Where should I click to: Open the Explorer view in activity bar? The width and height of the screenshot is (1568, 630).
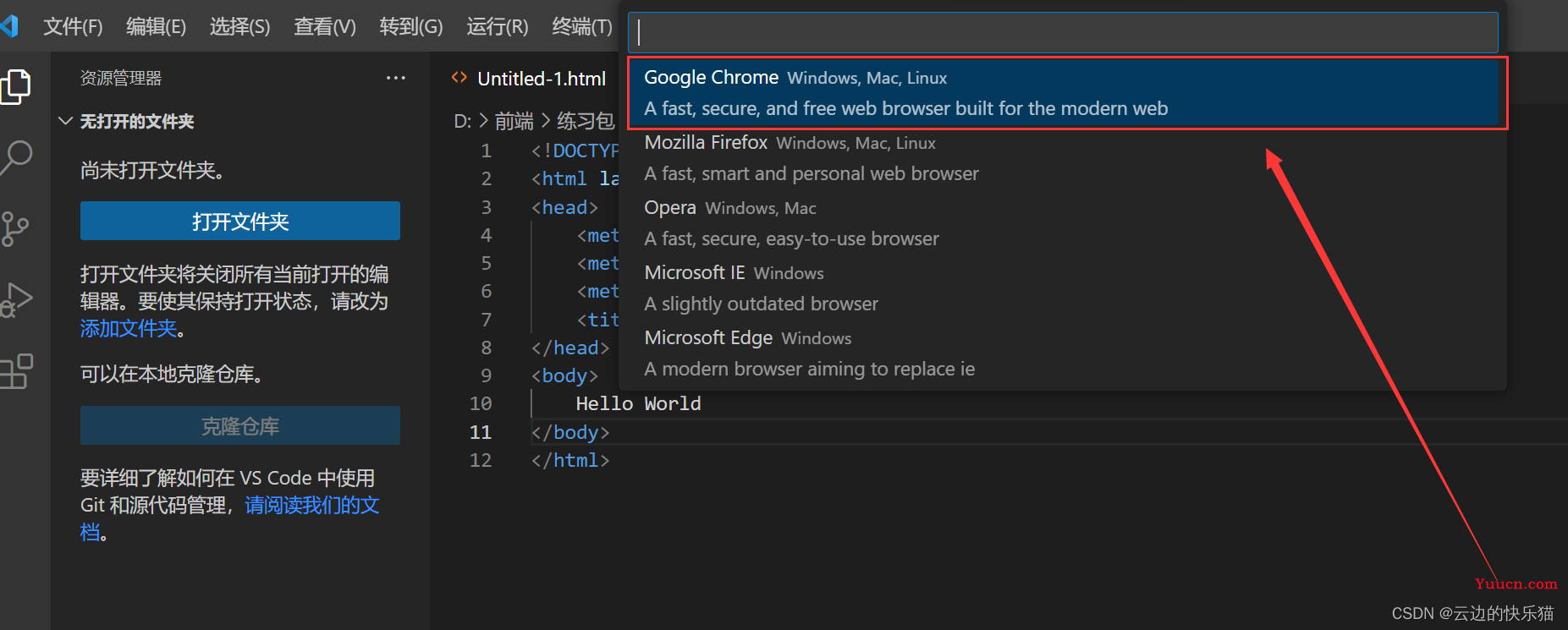click(15, 87)
